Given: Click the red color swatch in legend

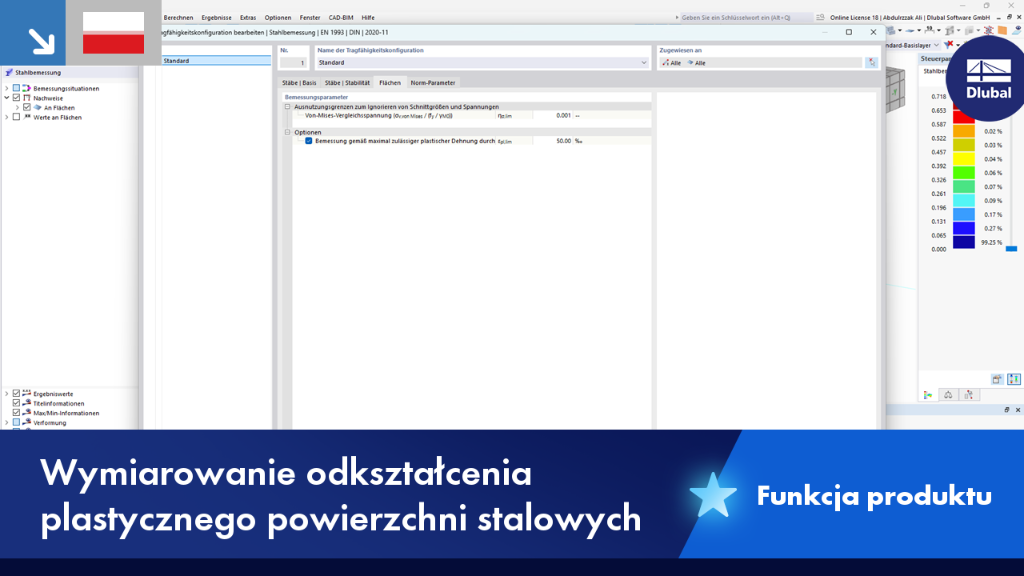Looking at the screenshot, I should pyautogui.click(x=963, y=117).
